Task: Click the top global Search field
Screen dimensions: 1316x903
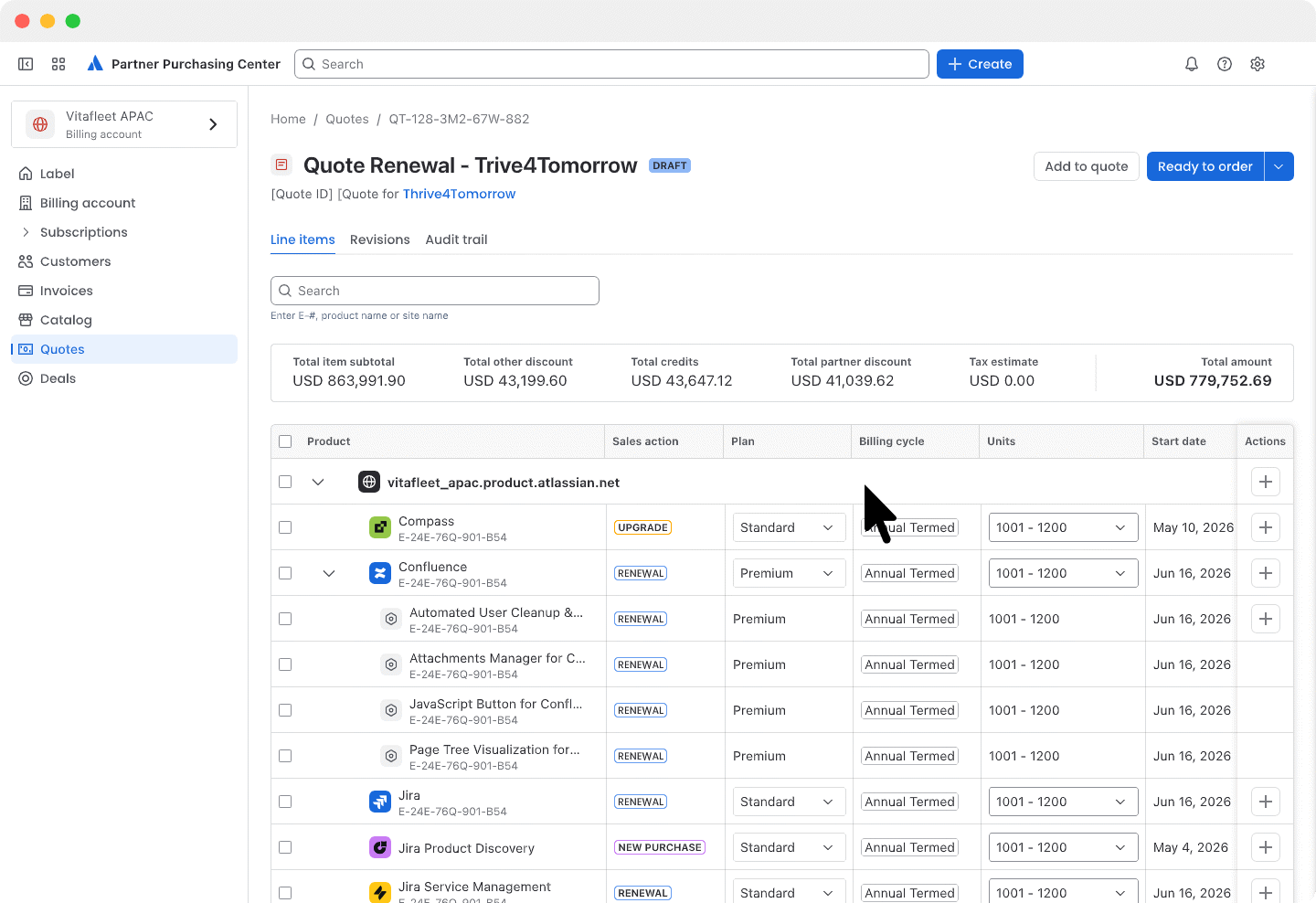Action: (611, 64)
